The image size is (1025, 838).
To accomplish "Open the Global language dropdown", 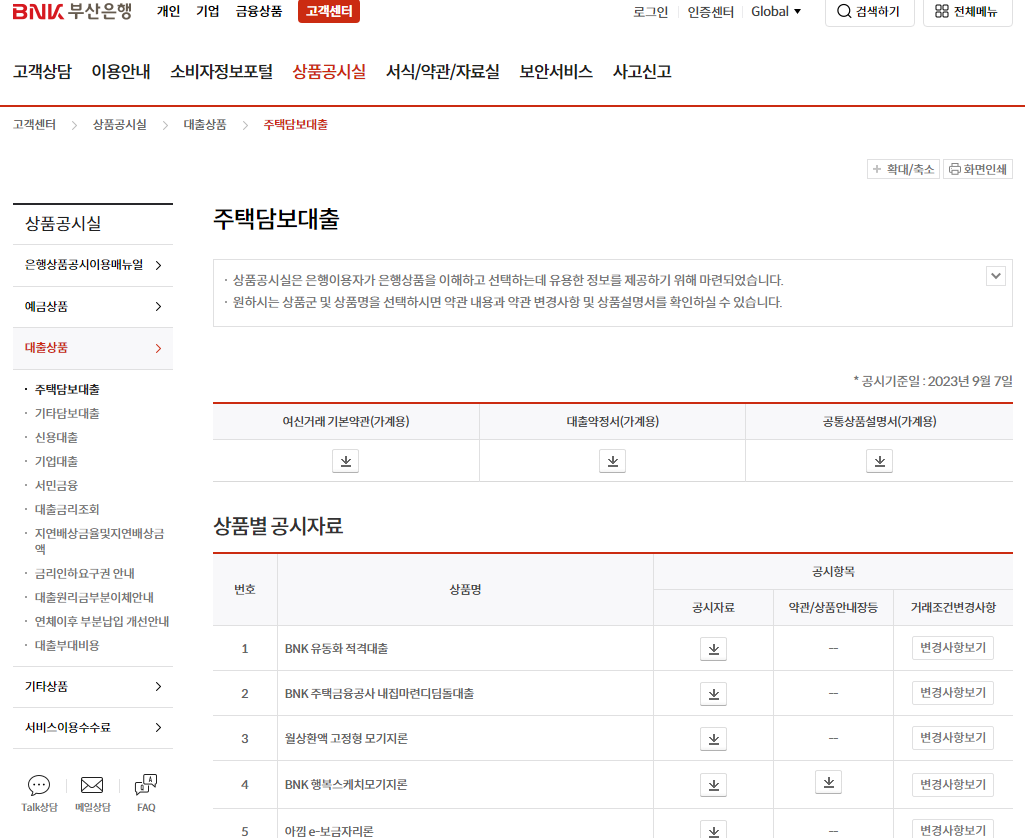I will click(x=775, y=12).
